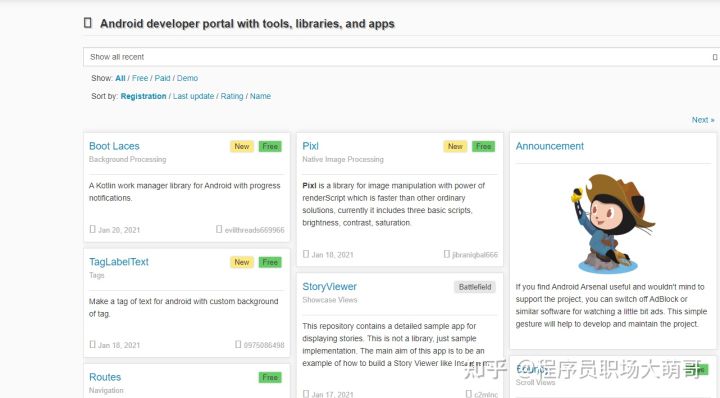Click the icon before Android developer portal heading
The height and width of the screenshot is (398, 720).
click(x=88, y=22)
